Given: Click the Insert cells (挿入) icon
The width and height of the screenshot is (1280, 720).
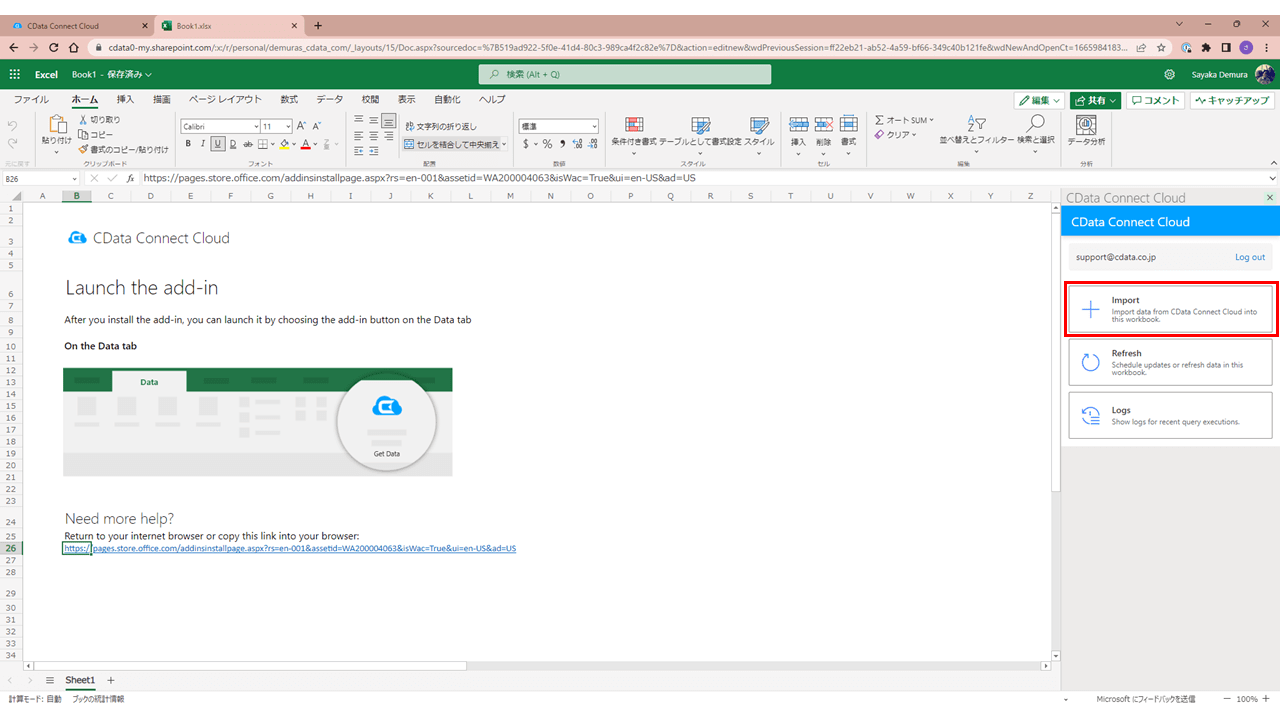Looking at the screenshot, I should click(x=798, y=124).
